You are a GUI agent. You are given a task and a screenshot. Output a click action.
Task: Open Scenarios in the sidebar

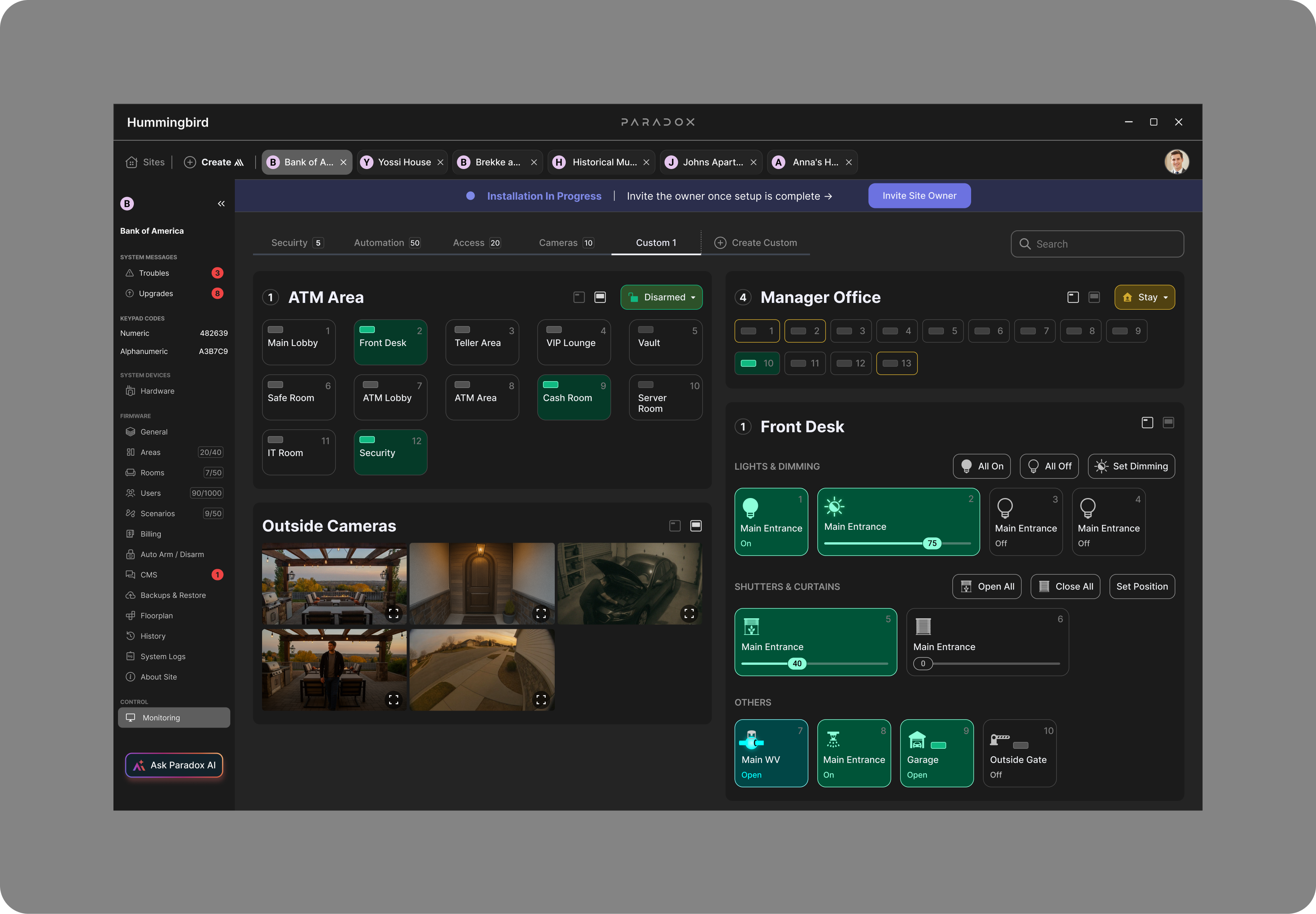(x=174, y=514)
